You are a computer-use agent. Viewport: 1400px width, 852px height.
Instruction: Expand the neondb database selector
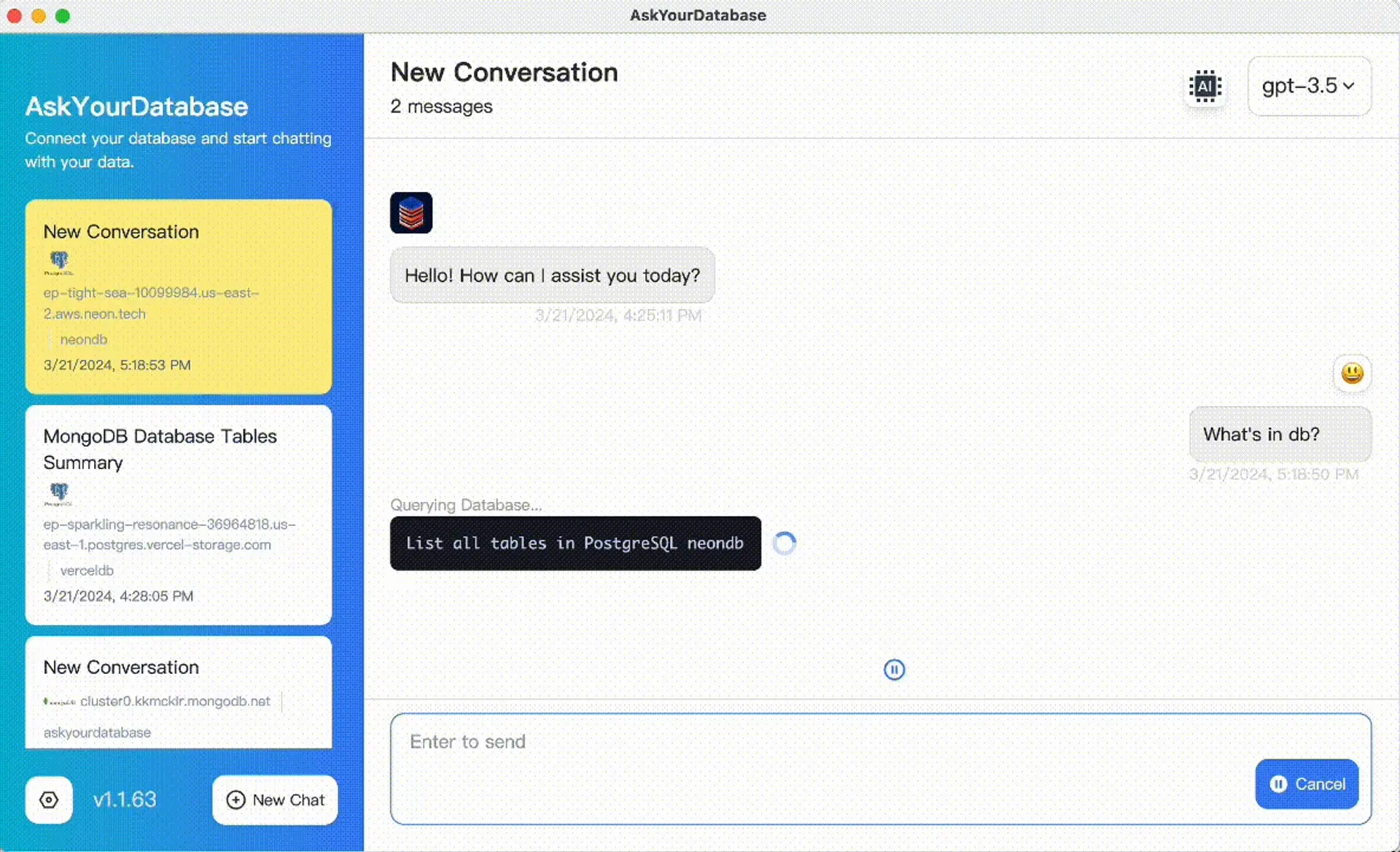pos(83,339)
